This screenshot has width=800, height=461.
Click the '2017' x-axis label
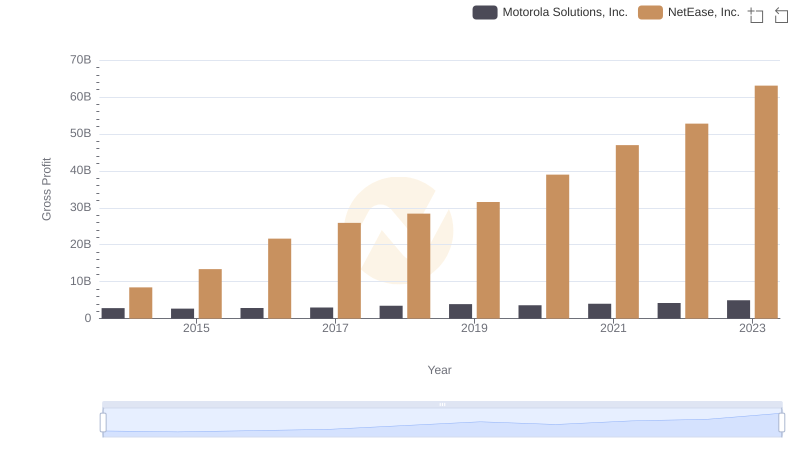[x=335, y=328]
